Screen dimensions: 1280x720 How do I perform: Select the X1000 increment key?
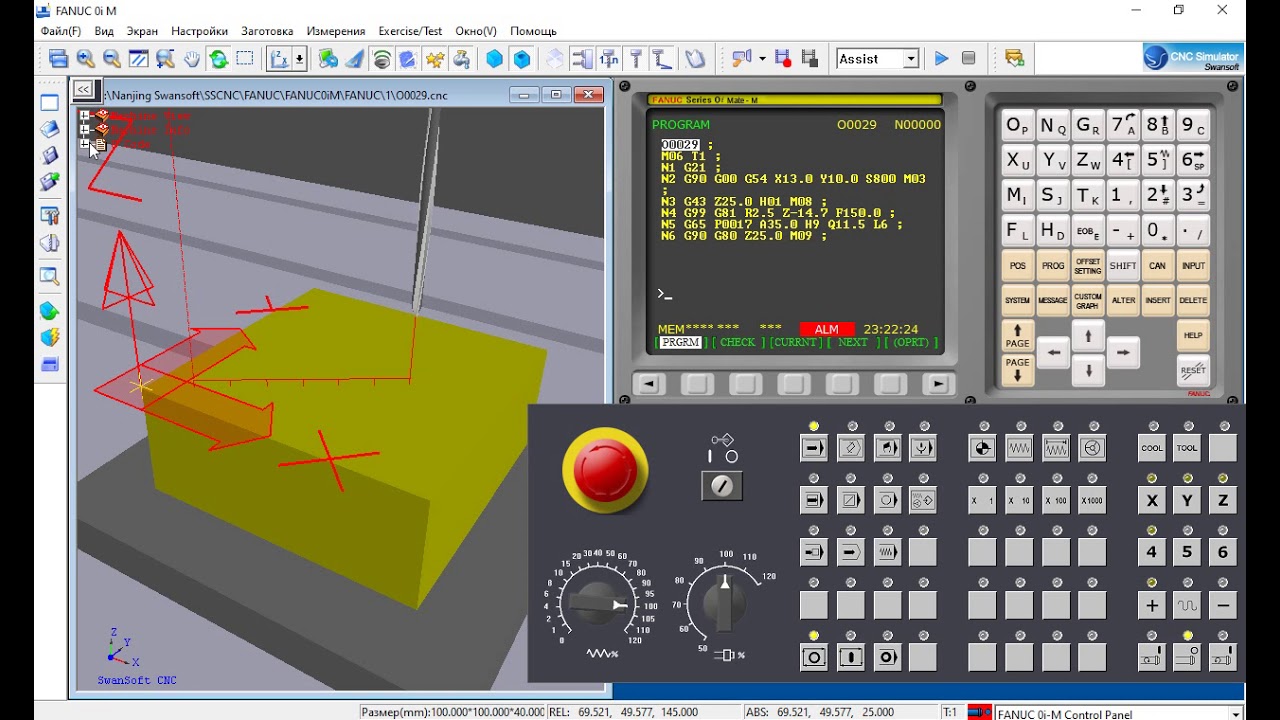tap(1092, 500)
